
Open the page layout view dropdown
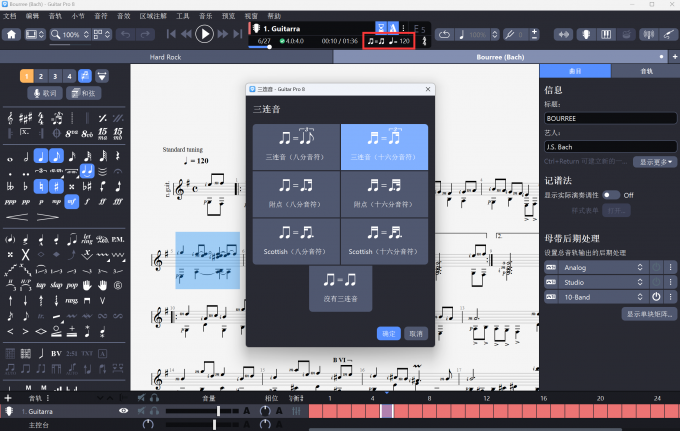(x=101, y=34)
